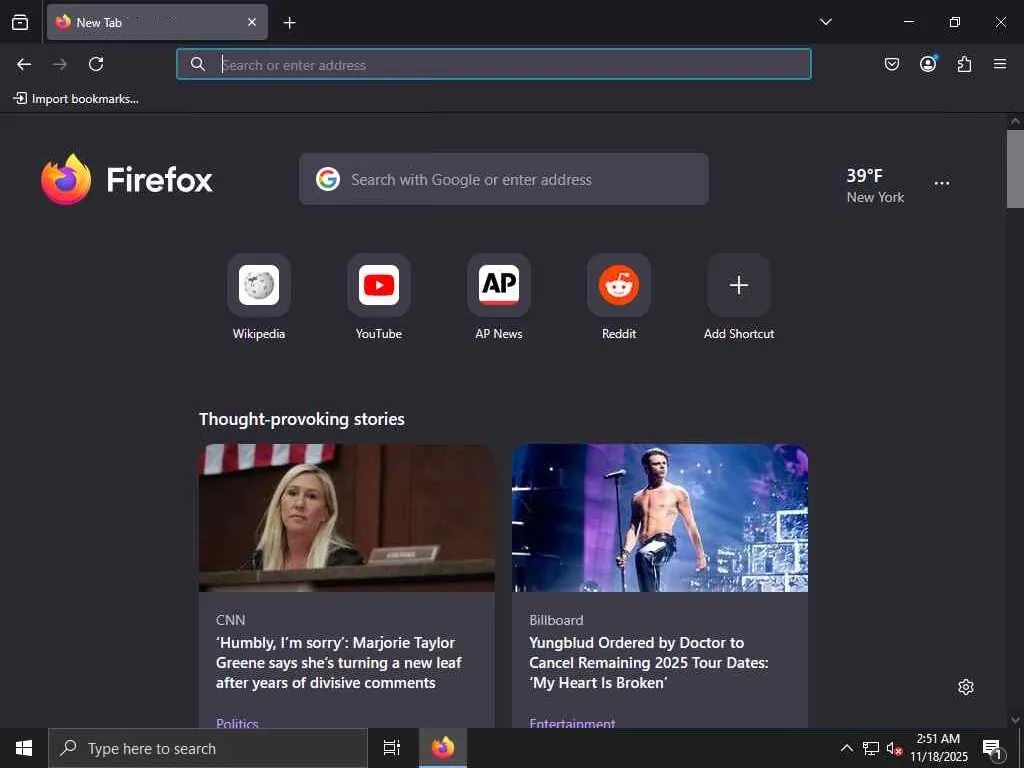Click the Billboard source label
The height and width of the screenshot is (768, 1024).
click(x=556, y=620)
